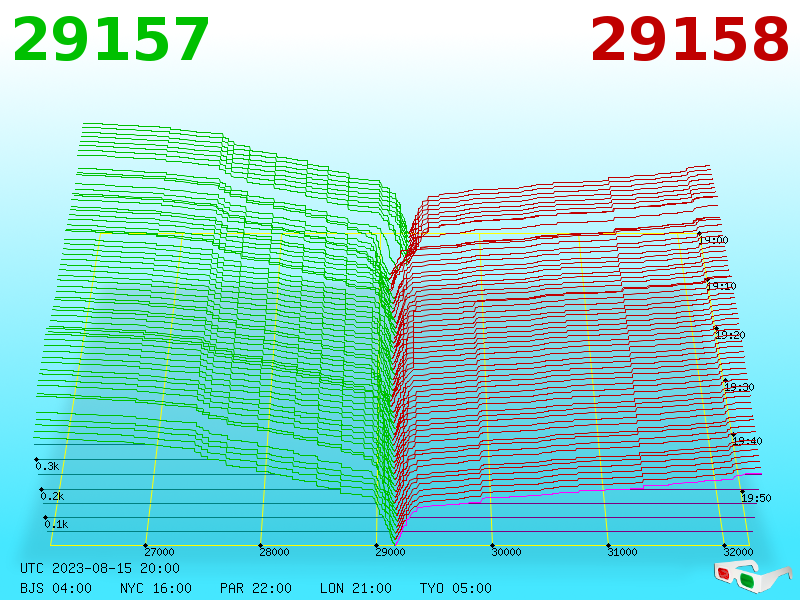
Task: Click the 19:50 time axis marker
Action: pos(756,498)
